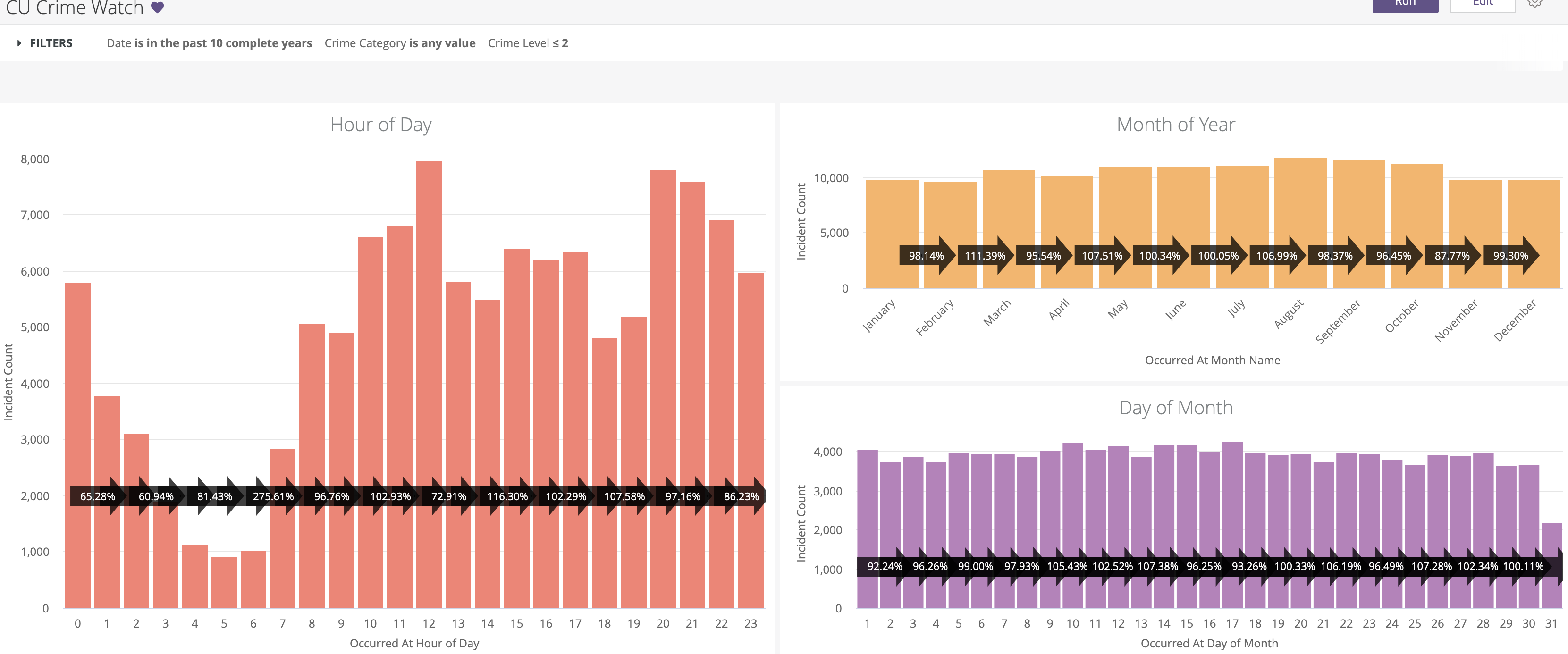Click the Crime Level filter summary
Viewport: 1568px width, 654px height.
pyautogui.click(x=527, y=43)
